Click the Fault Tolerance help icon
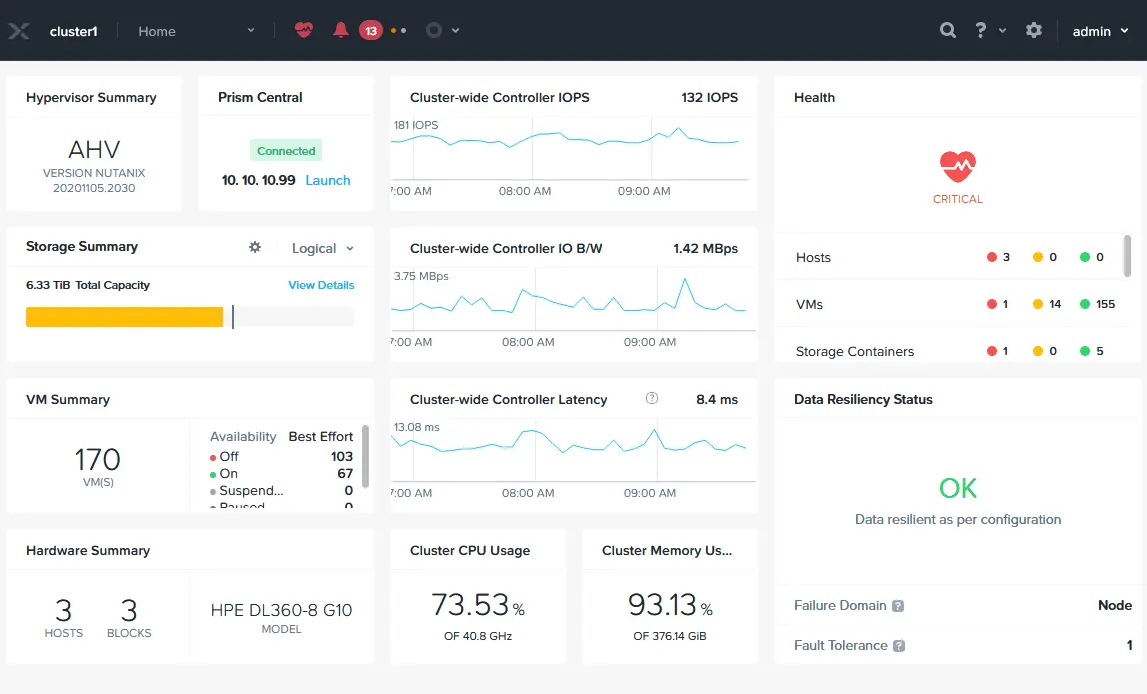Viewport: 1147px width, 694px height. pos(899,646)
